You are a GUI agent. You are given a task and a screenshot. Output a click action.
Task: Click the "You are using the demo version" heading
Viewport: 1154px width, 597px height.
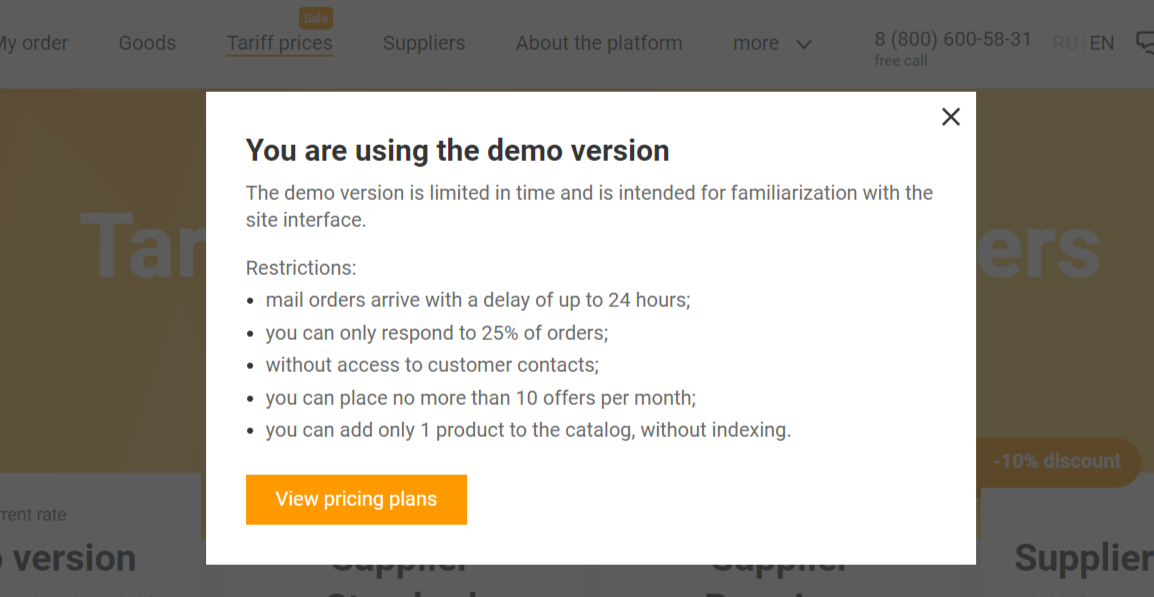[x=457, y=150]
